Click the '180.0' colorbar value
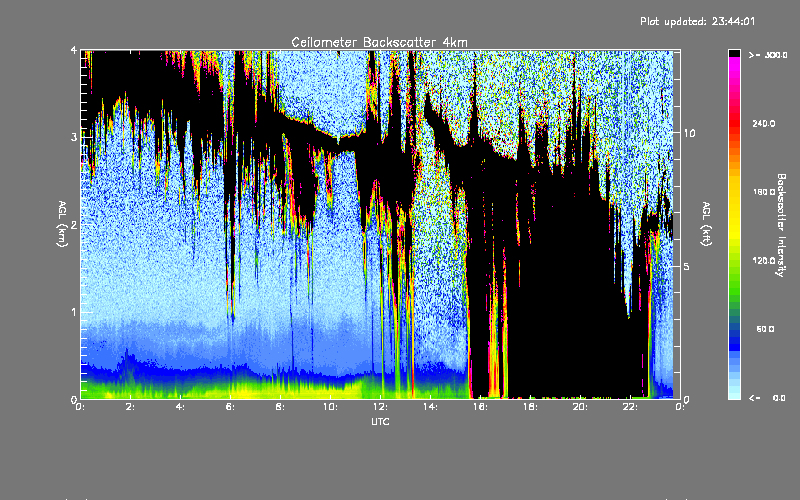The width and height of the screenshot is (800, 500). (x=764, y=192)
